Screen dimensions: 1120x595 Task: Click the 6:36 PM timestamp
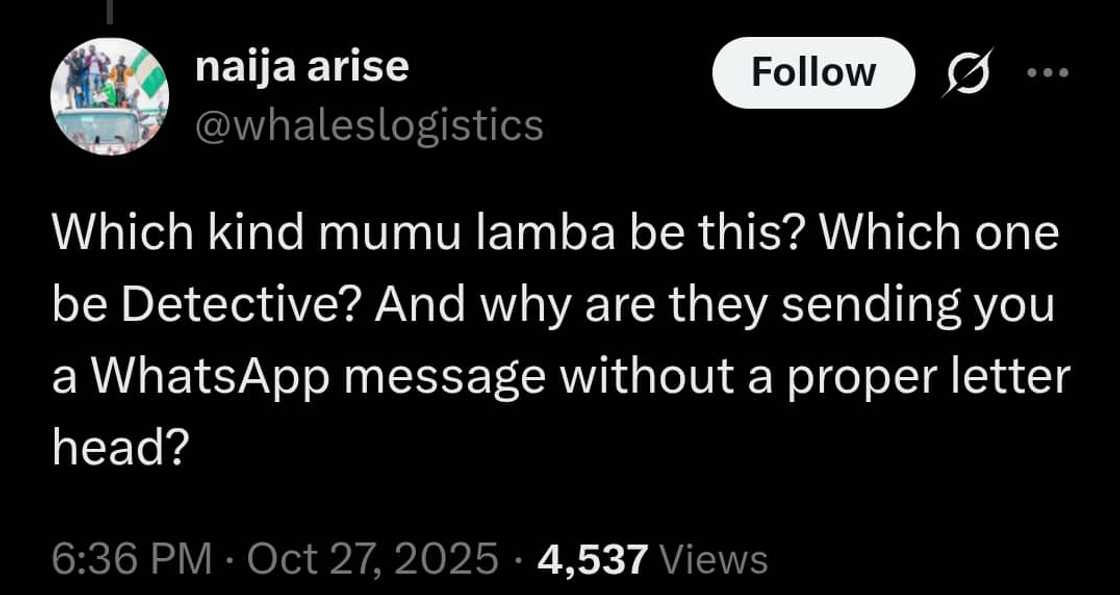131,559
